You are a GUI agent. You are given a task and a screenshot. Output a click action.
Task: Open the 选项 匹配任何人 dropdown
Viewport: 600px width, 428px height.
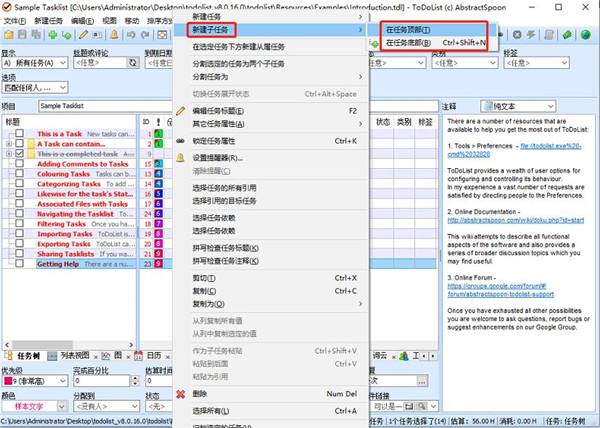tap(35, 88)
